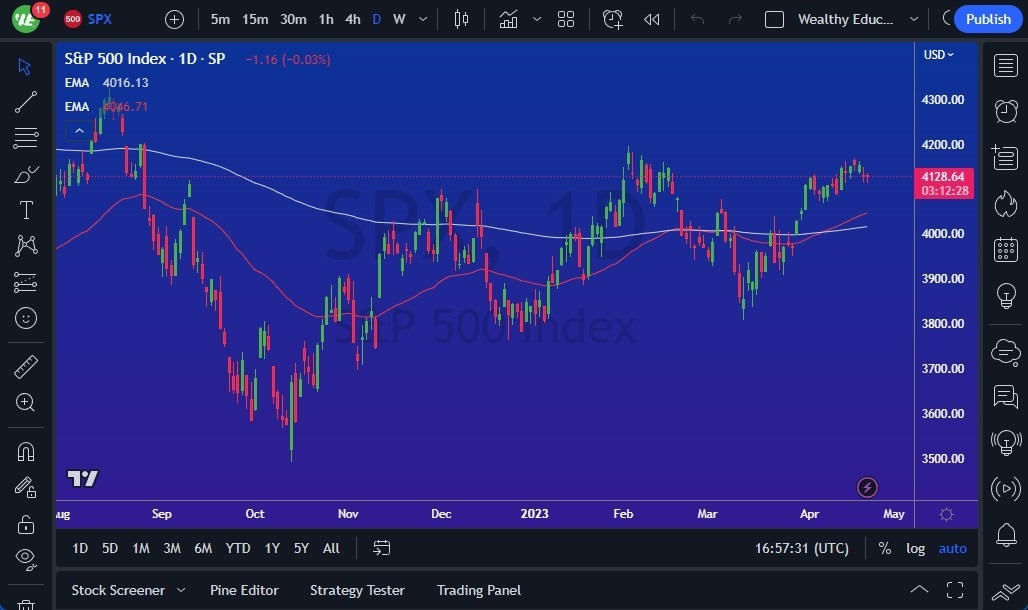Start Bar Replay mode
The width and height of the screenshot is (1028, 610).
pyautogui.click(x=652, y=18)
